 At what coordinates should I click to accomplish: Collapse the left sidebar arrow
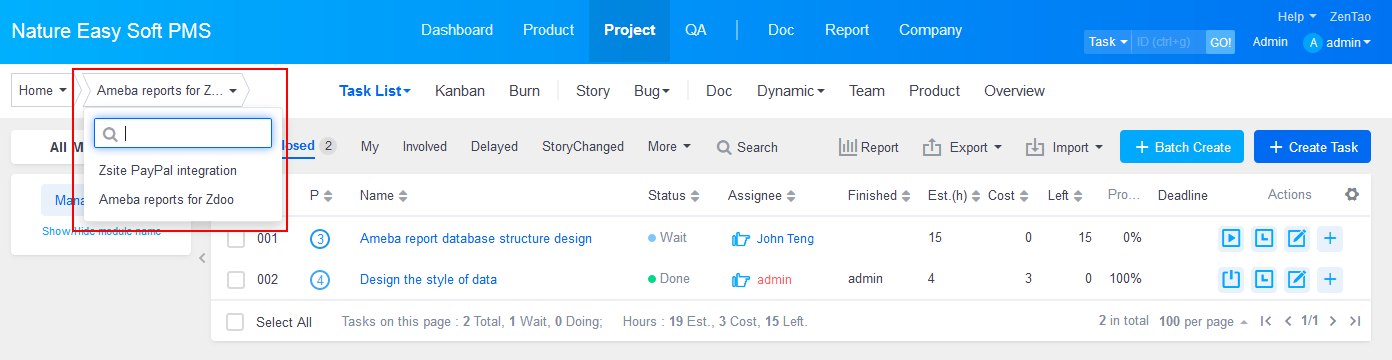201,258
